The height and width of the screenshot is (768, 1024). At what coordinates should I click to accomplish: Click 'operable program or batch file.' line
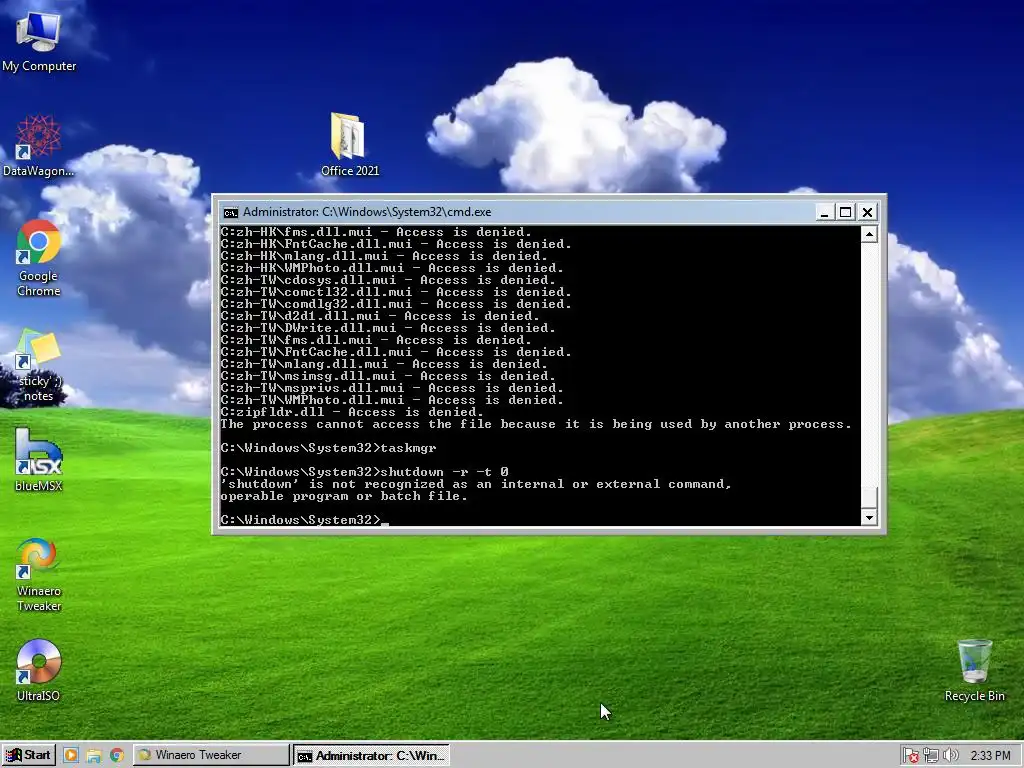pos(344,496)
